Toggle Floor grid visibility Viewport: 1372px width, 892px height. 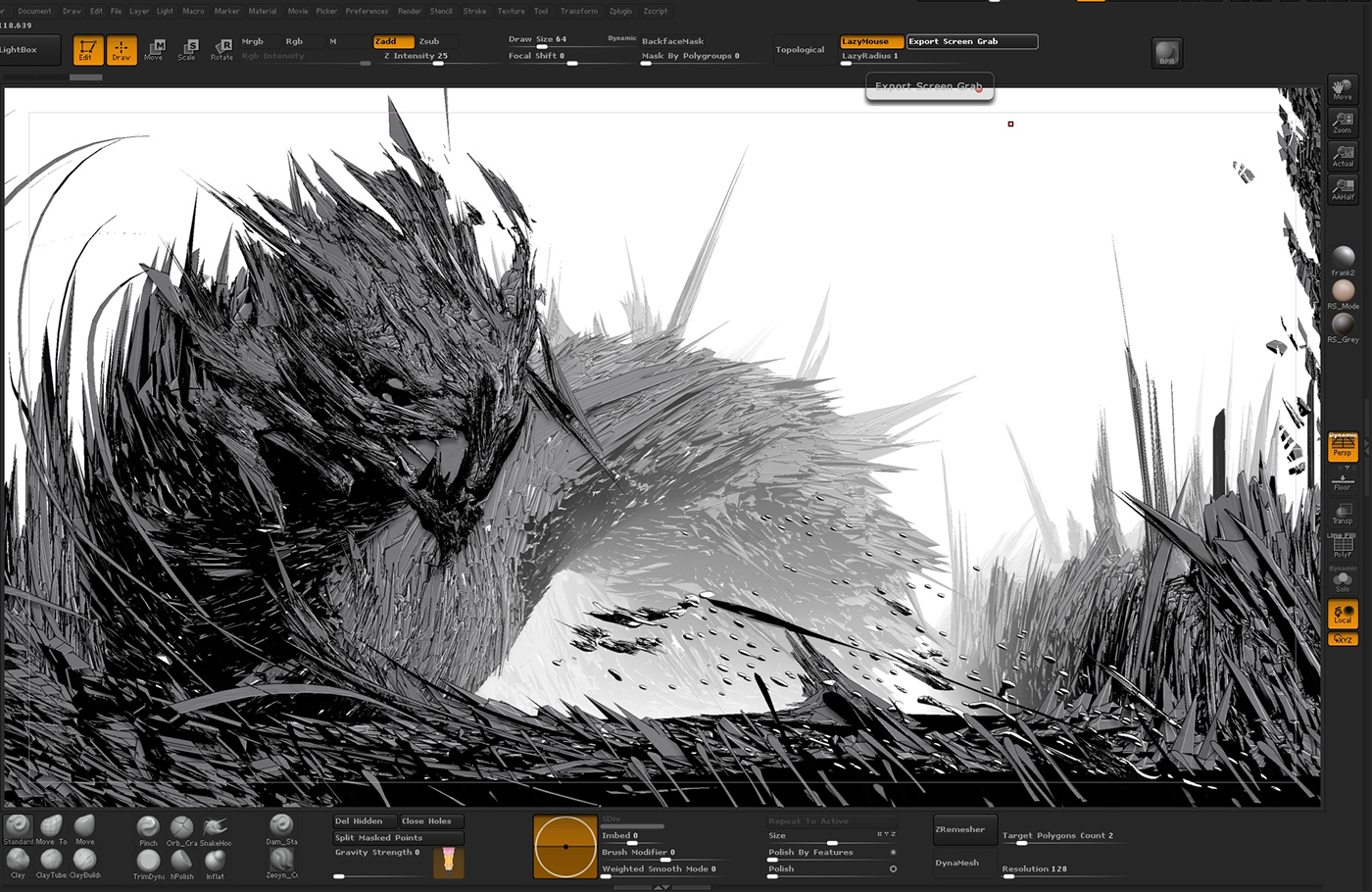1342,481
